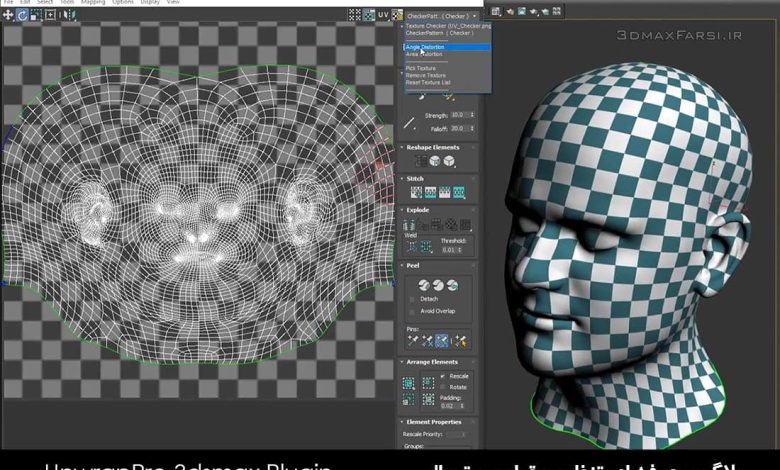Choose Angle Distortion from the list
This screenshot has width=780, height=470.
pos(426,47)
